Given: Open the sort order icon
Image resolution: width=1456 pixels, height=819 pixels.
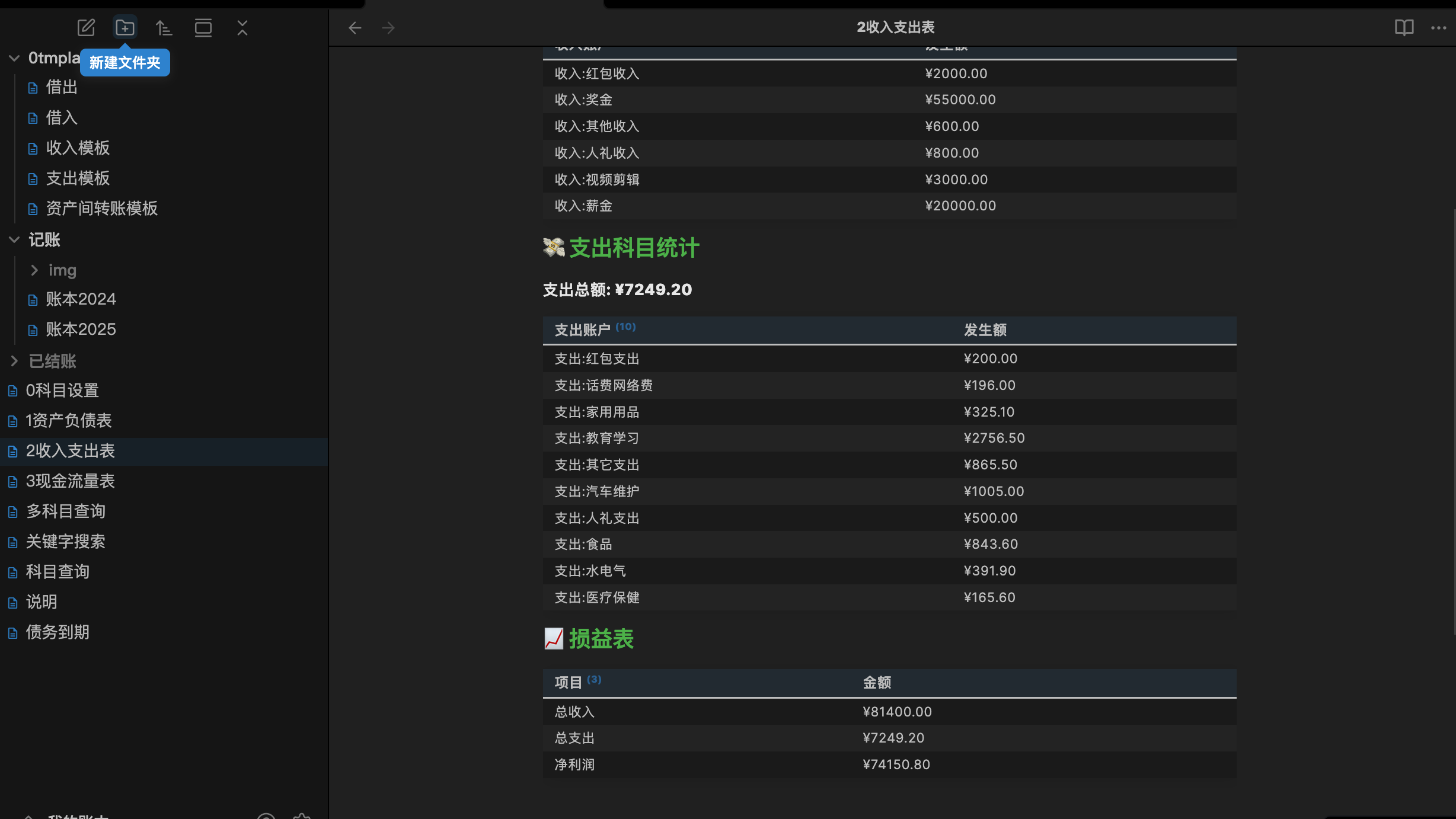Looking at the screenshot, I should click(164, 27).
